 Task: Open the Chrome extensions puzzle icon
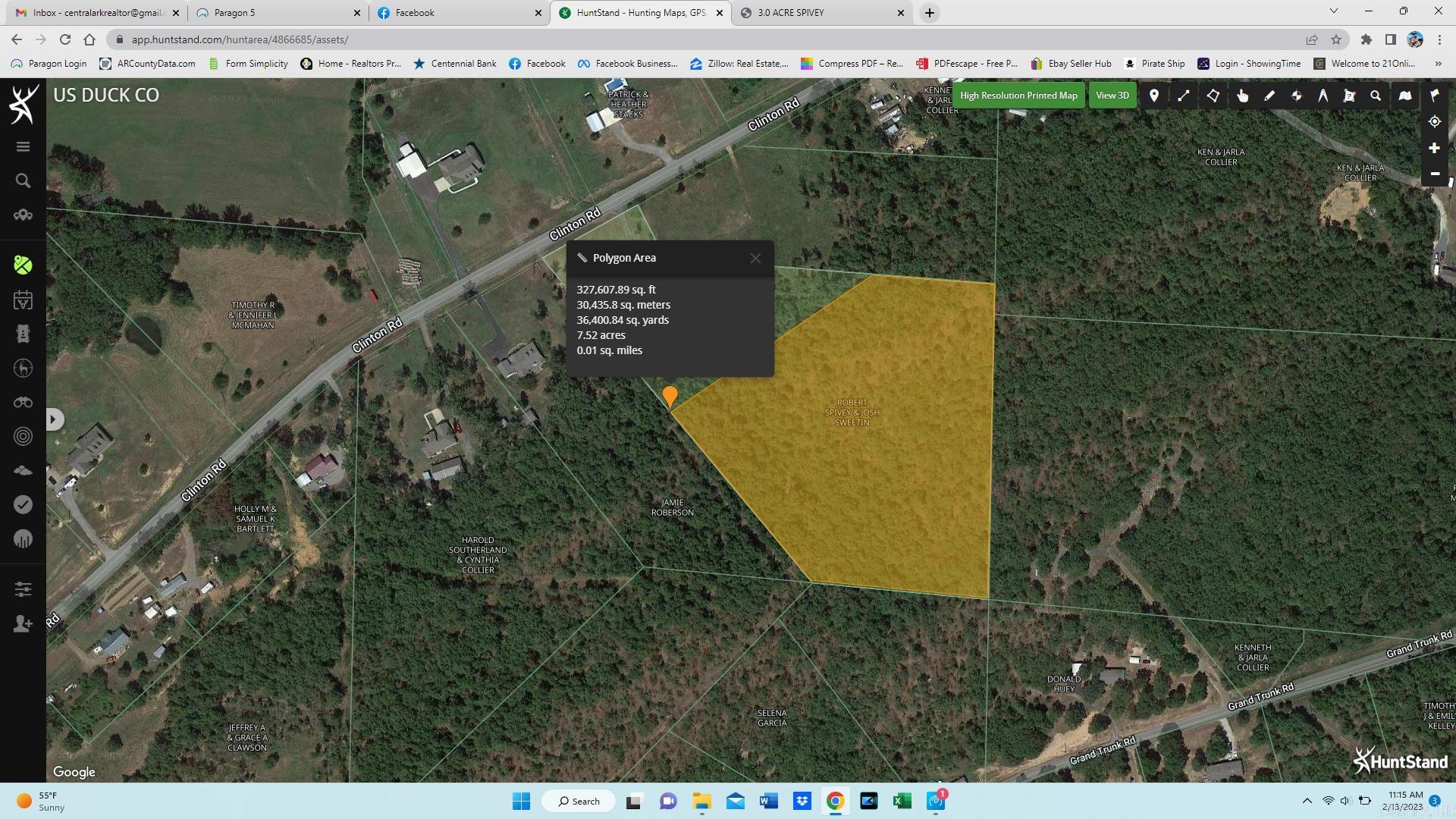tap(1366, 39)
